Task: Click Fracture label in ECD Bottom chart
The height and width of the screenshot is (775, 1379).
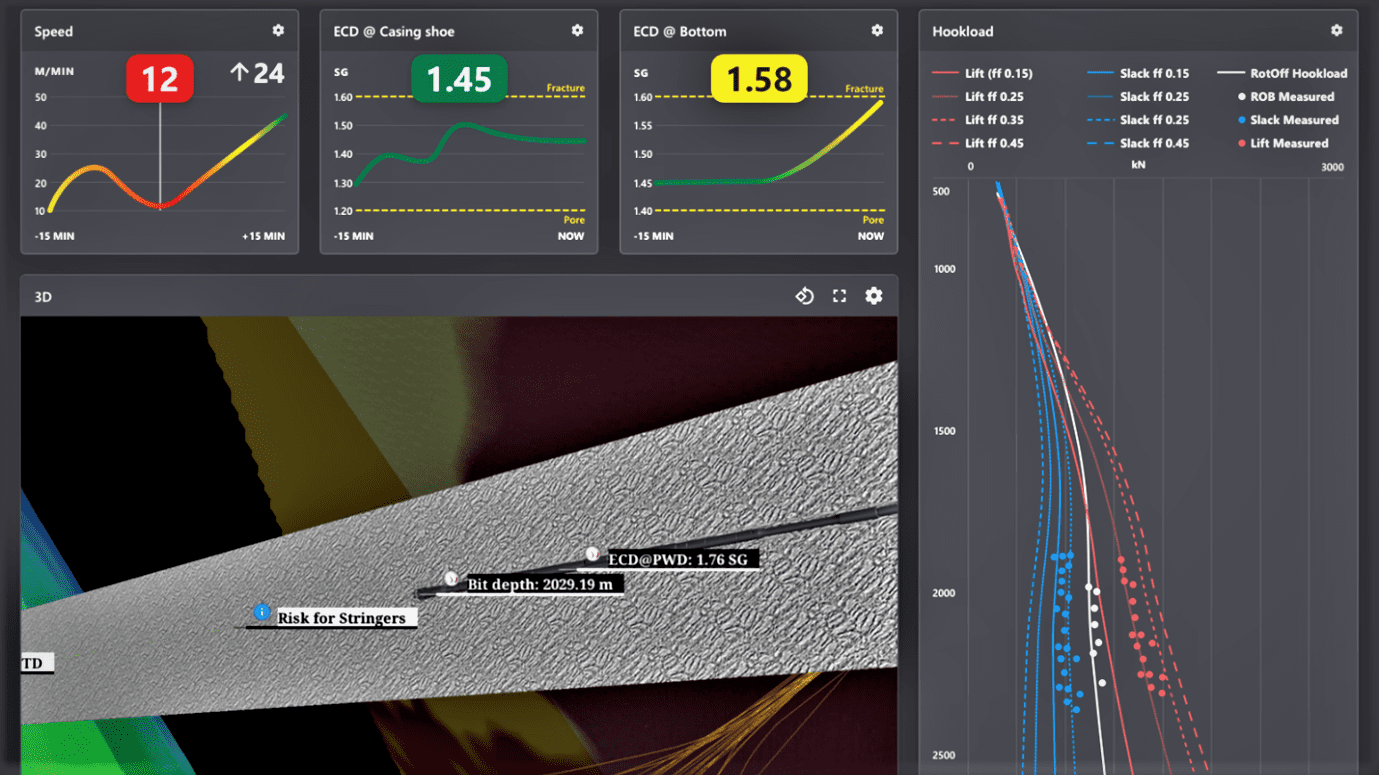Action: click(x=865, y=88)
